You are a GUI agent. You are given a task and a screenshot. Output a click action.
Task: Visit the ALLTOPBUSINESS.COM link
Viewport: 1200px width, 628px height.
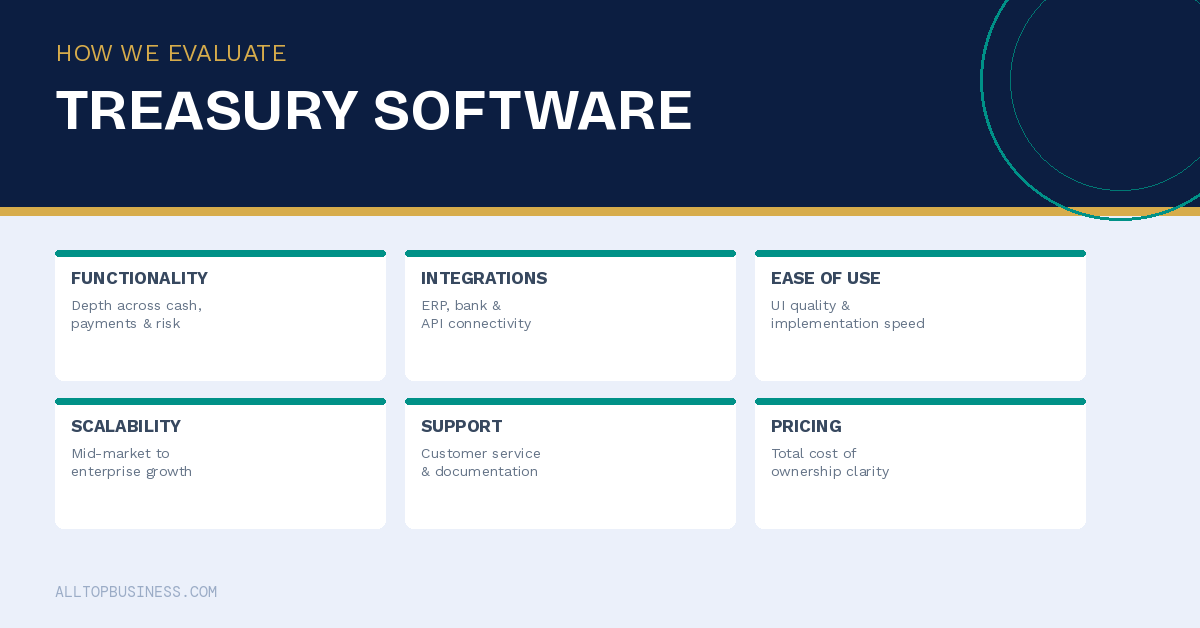(x=136, y=592)
